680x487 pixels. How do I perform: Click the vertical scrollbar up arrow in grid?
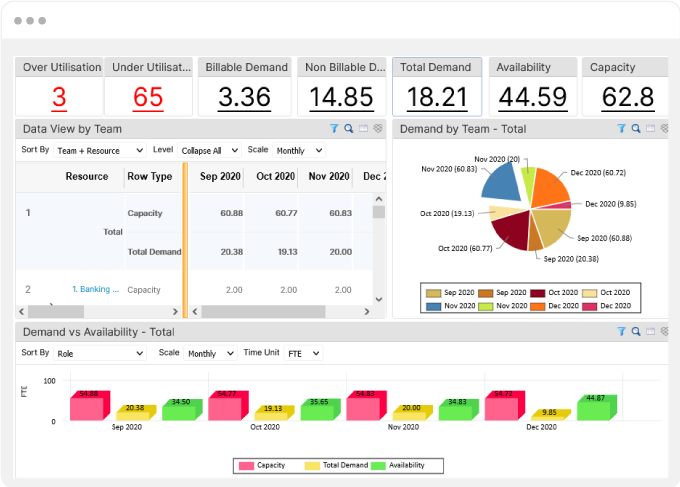(379, 199)
